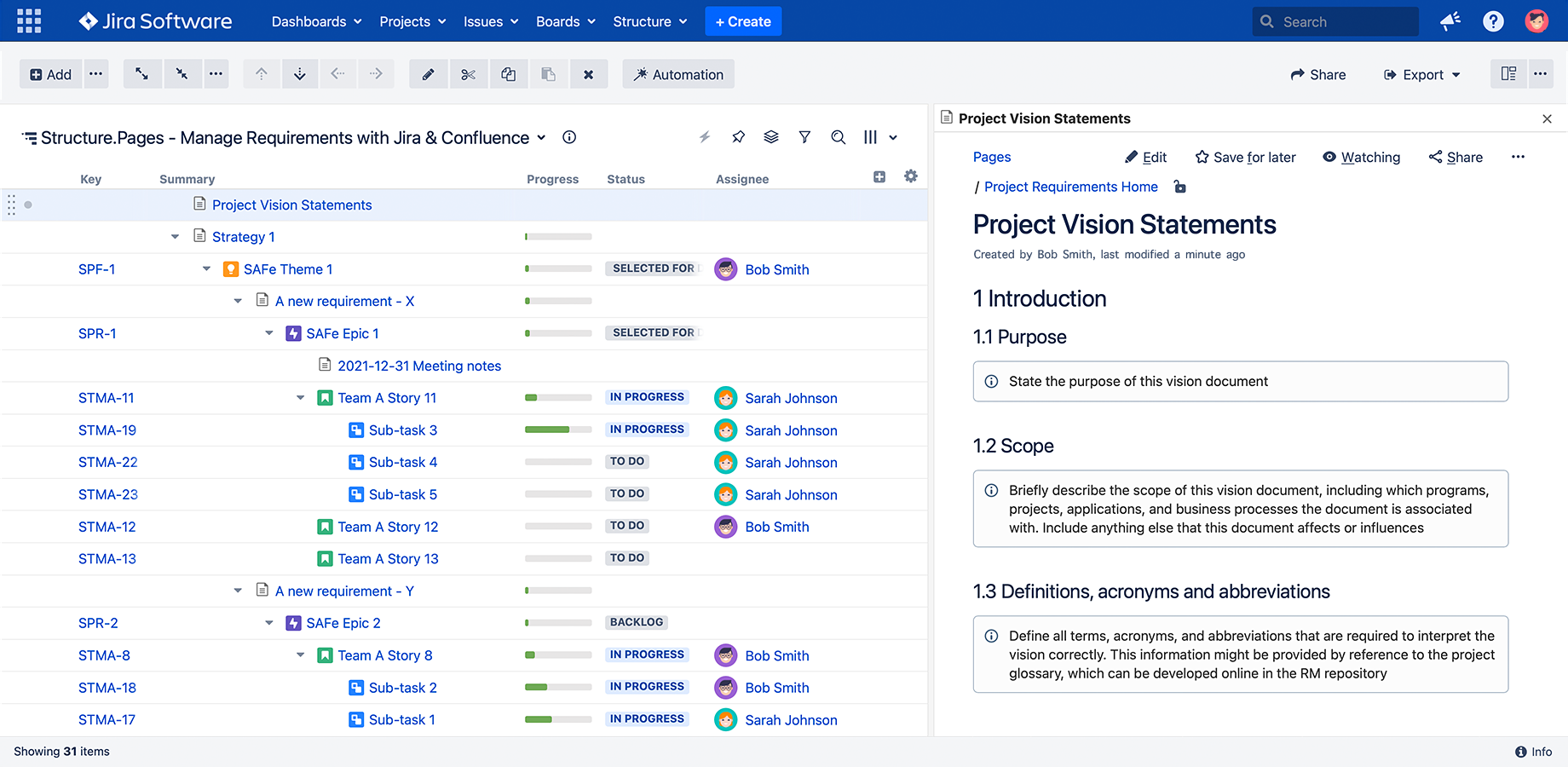Image resolution: width=1568 pixels, height=767 pixels.
Task: Click Edit on the Confluence page
Action: 1145,157
